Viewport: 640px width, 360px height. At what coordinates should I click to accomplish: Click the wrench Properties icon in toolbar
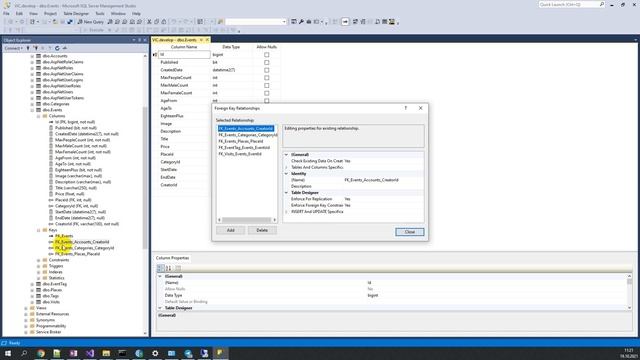(x=301, y=22)
